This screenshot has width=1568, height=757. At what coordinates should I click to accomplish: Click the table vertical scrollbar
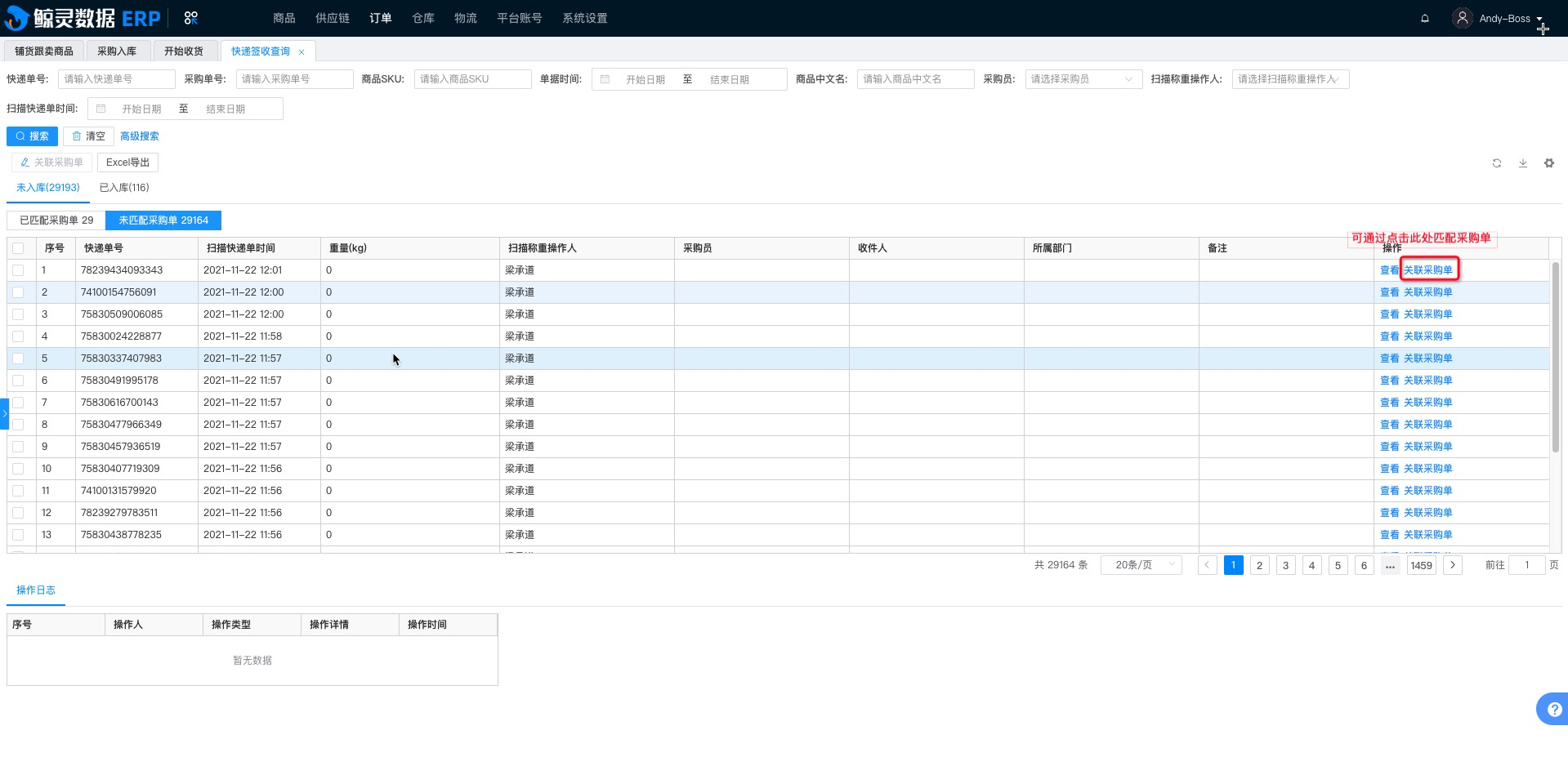[1556, 357]
